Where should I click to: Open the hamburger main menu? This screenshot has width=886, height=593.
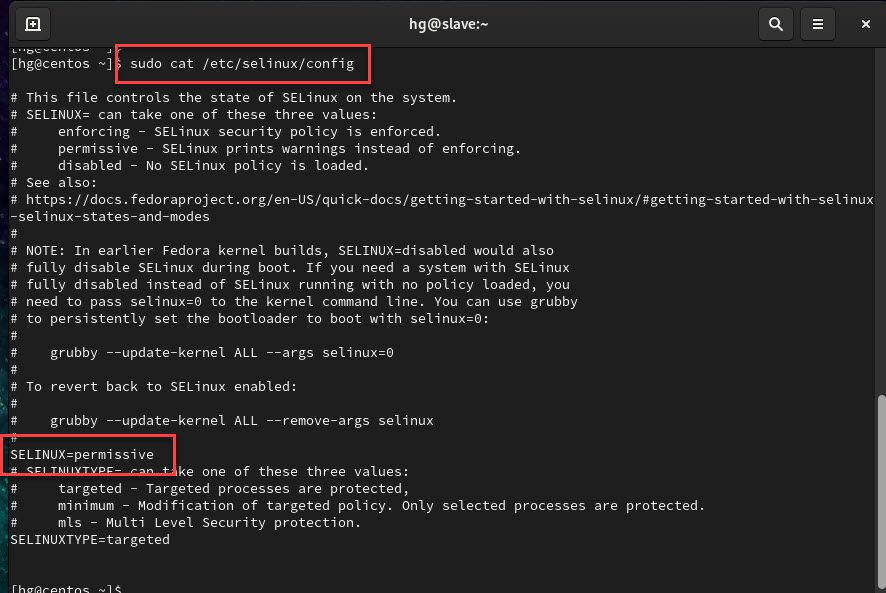[x=818, y=24]
